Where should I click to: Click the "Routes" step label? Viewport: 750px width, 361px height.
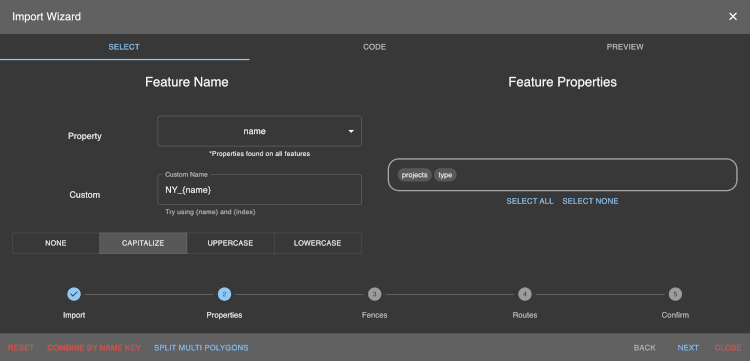pos(525,315)
